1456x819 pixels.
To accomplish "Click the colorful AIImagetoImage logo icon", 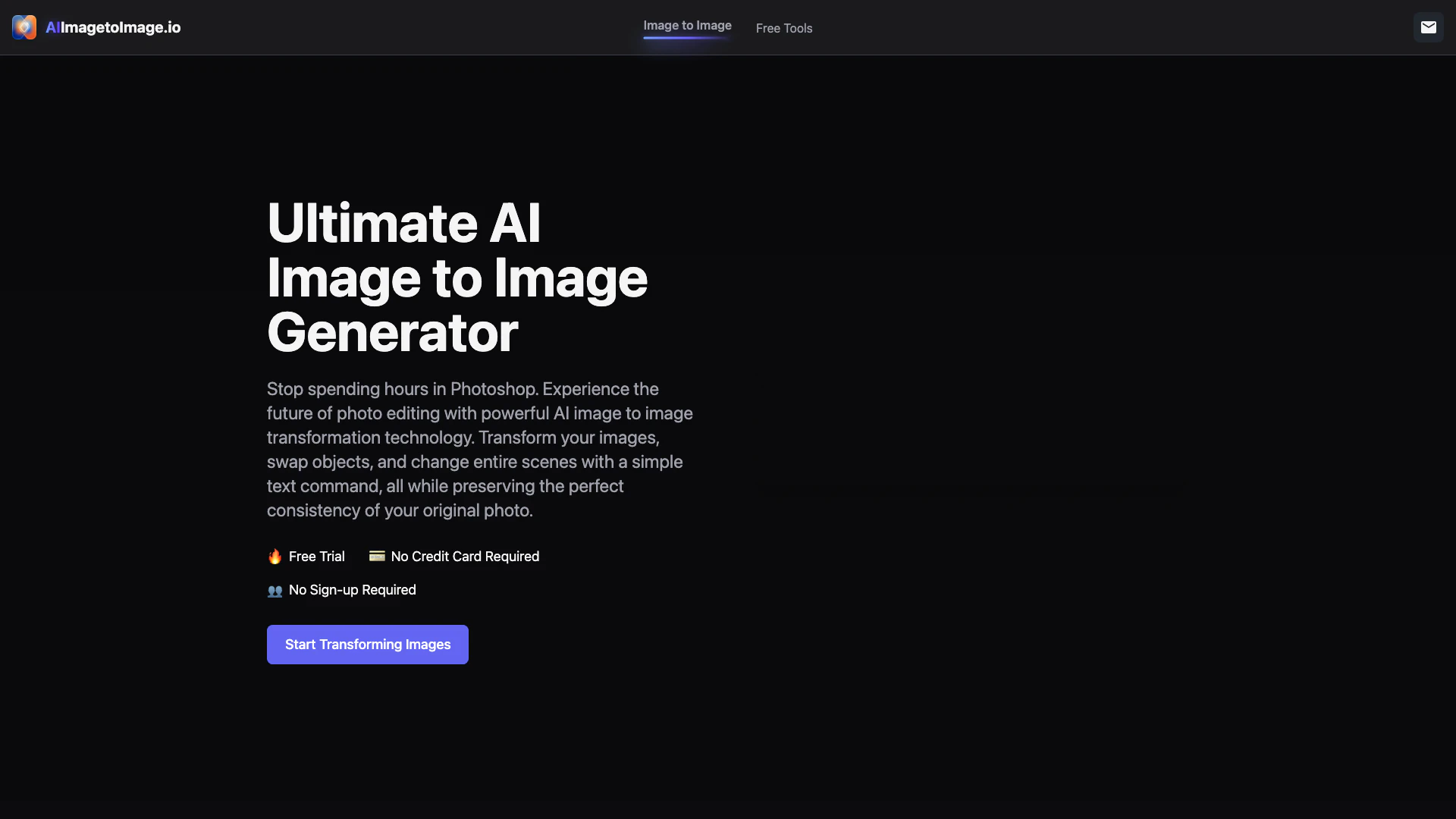I will pyautogui.click(x=24, y=27).
